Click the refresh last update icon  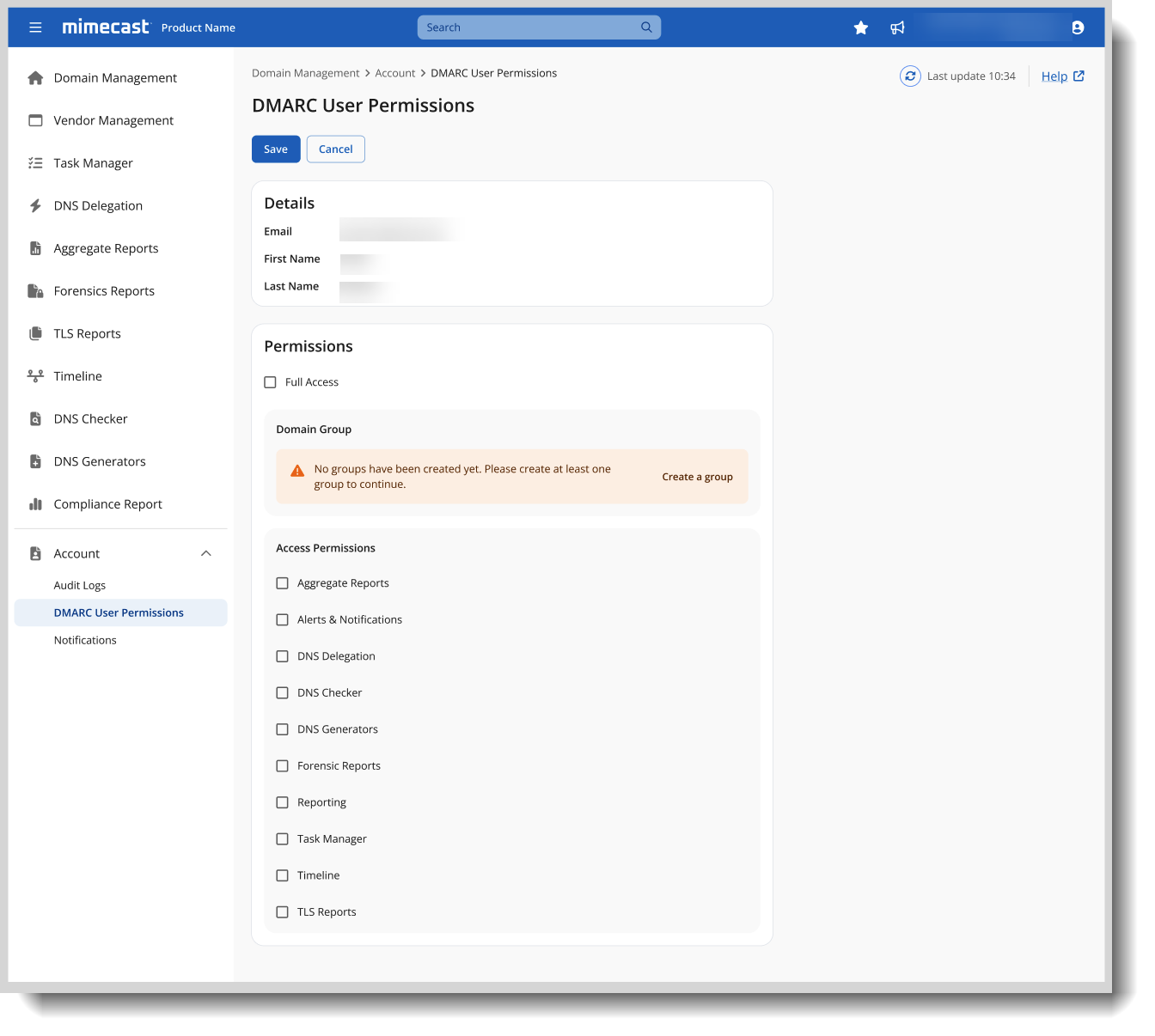click(x=910, y=76)
